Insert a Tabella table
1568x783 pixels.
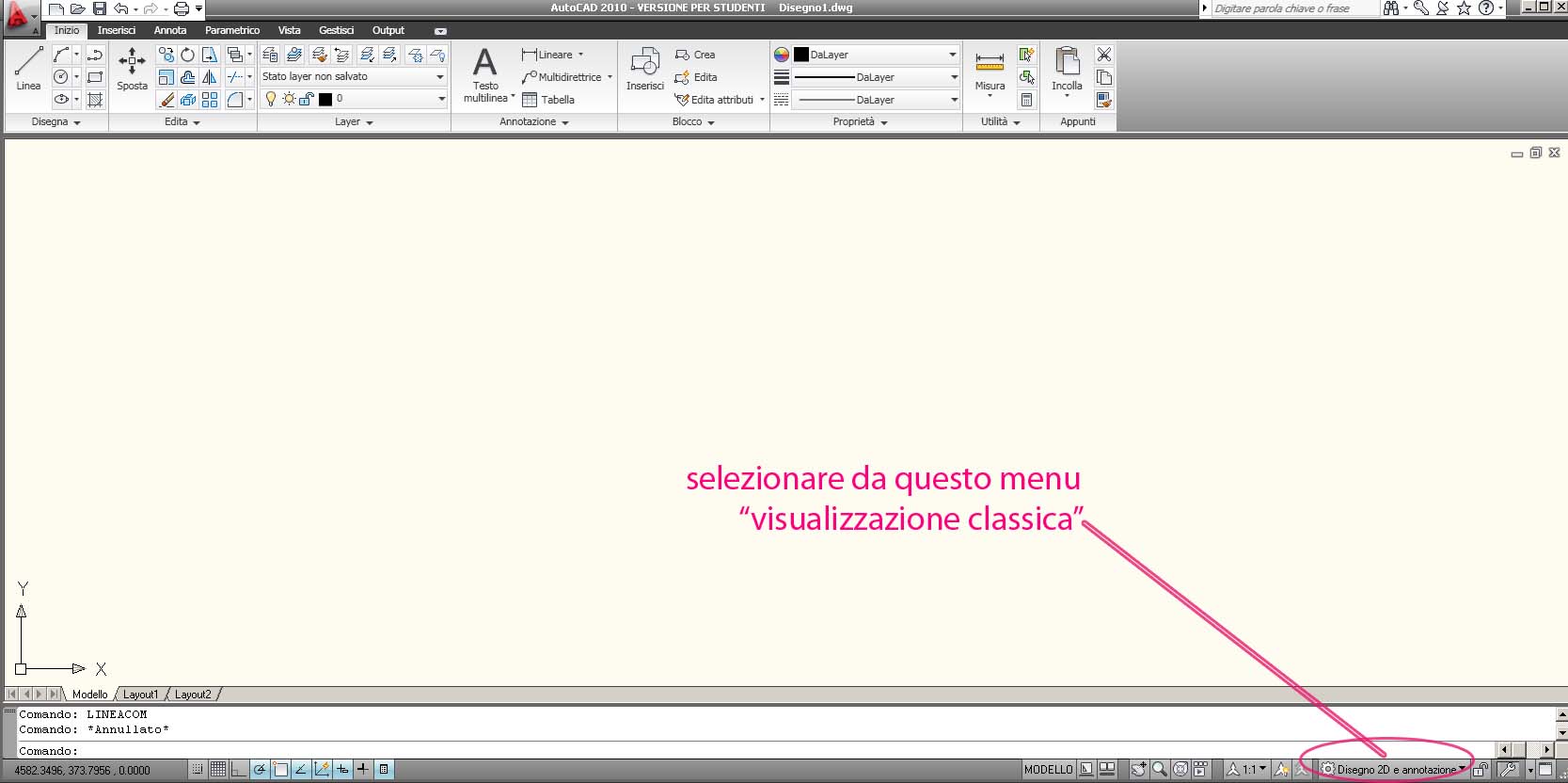click(548, 100)
